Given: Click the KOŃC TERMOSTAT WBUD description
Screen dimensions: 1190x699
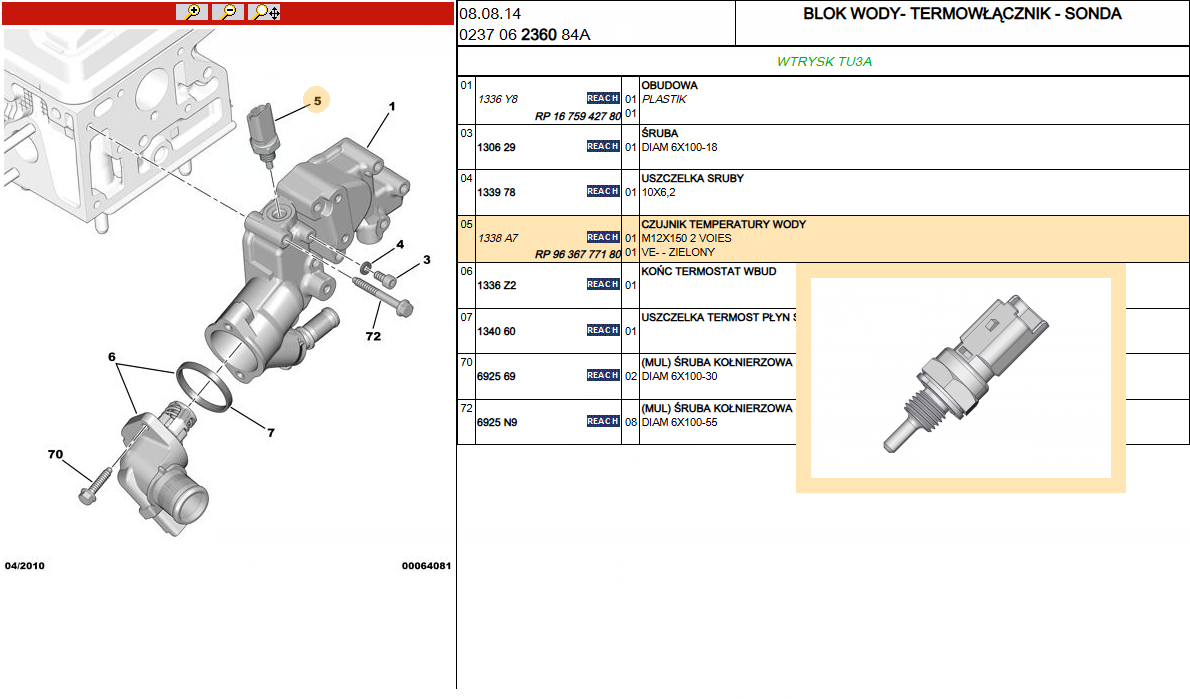Looking at the screenshot, I should 709,271.
